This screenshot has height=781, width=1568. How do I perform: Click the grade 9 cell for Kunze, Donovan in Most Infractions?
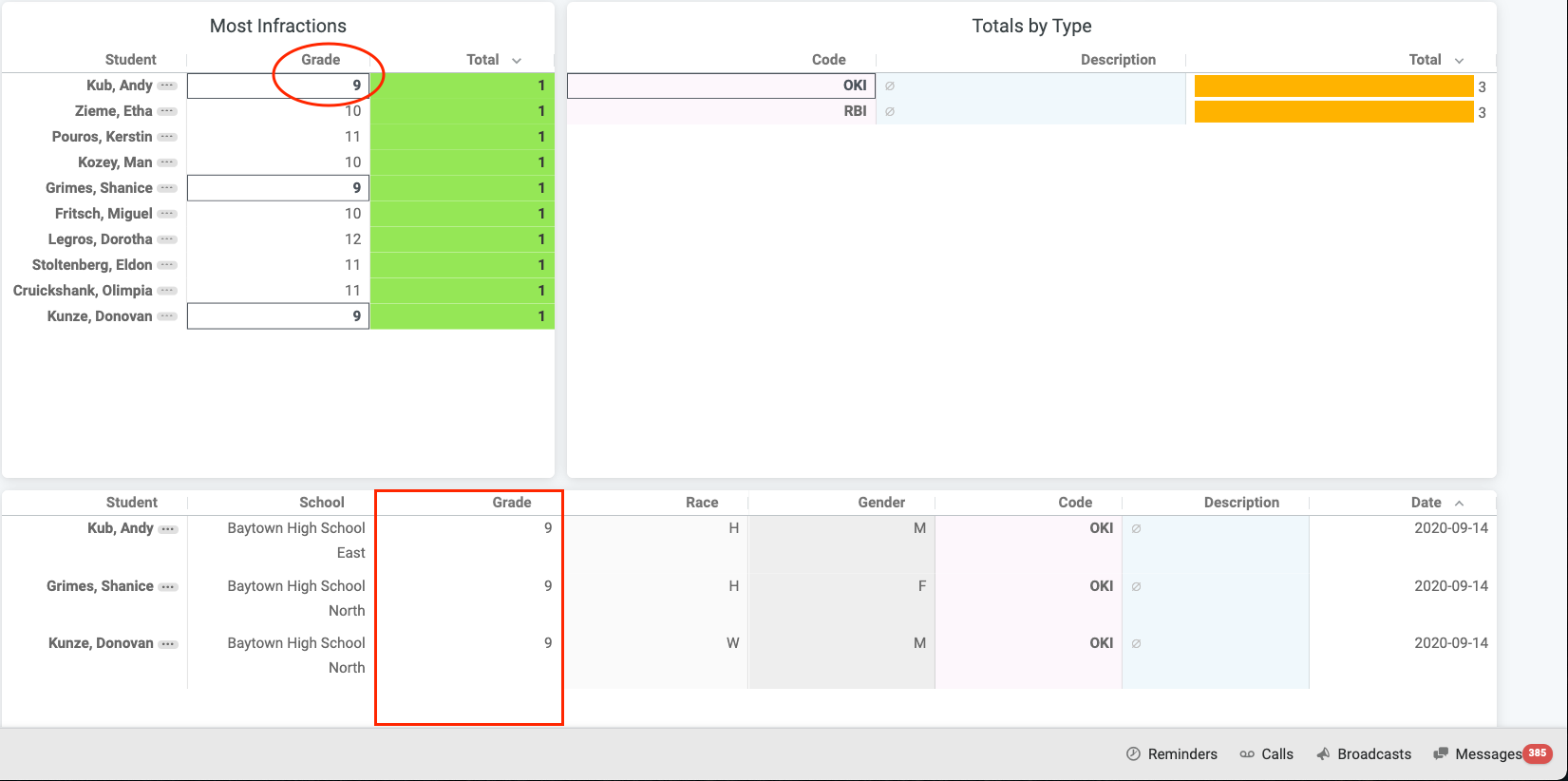click(278, 316)
